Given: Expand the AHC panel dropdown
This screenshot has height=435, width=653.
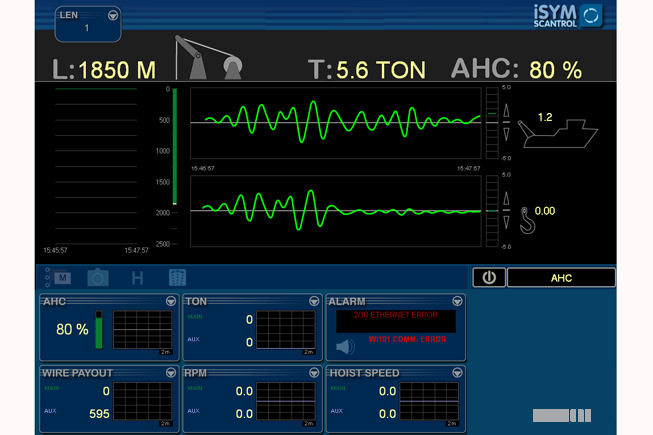Looking at the screenshot, I should click(171, 301).
